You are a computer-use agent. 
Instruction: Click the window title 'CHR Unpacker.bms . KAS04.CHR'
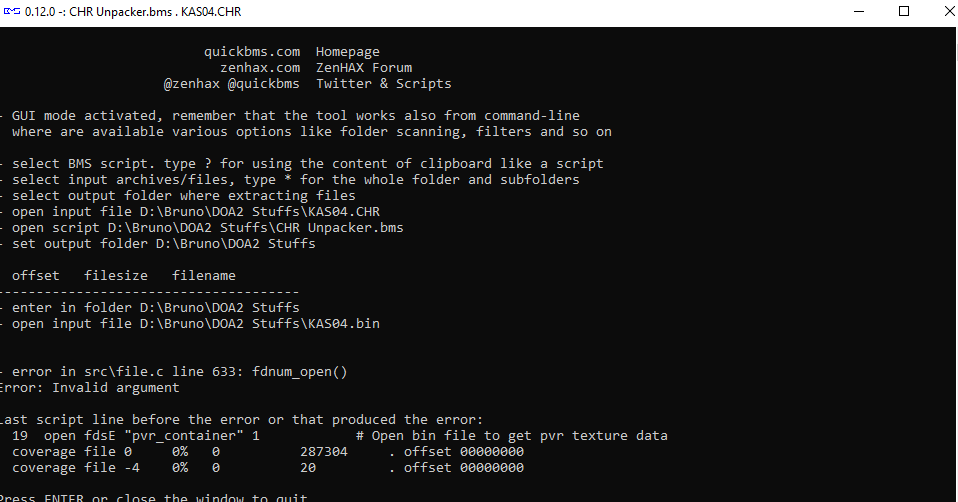[155, 12]
